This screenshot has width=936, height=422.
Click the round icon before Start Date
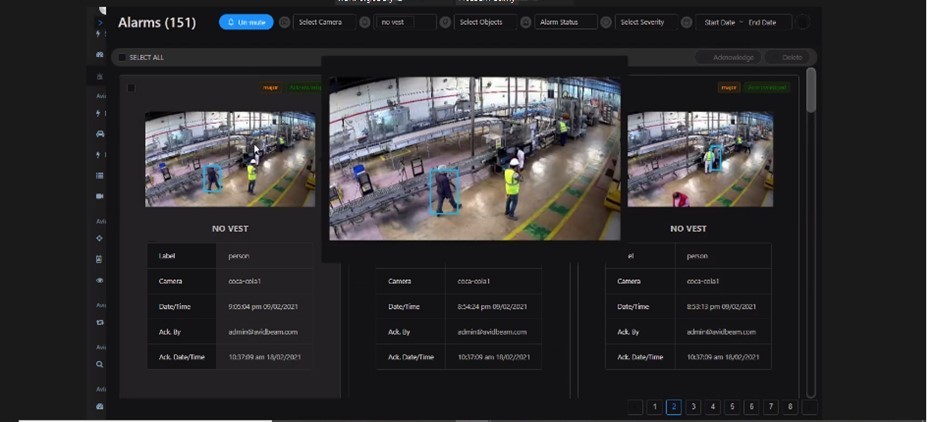(686, 22)
